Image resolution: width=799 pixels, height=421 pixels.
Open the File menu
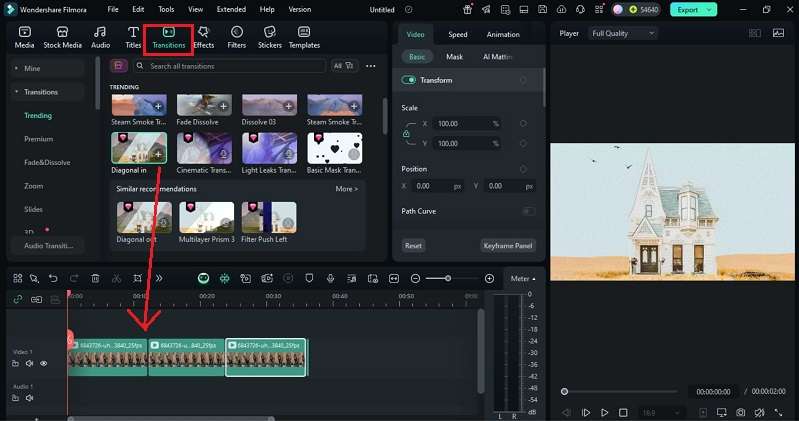(x=113, y=9)
